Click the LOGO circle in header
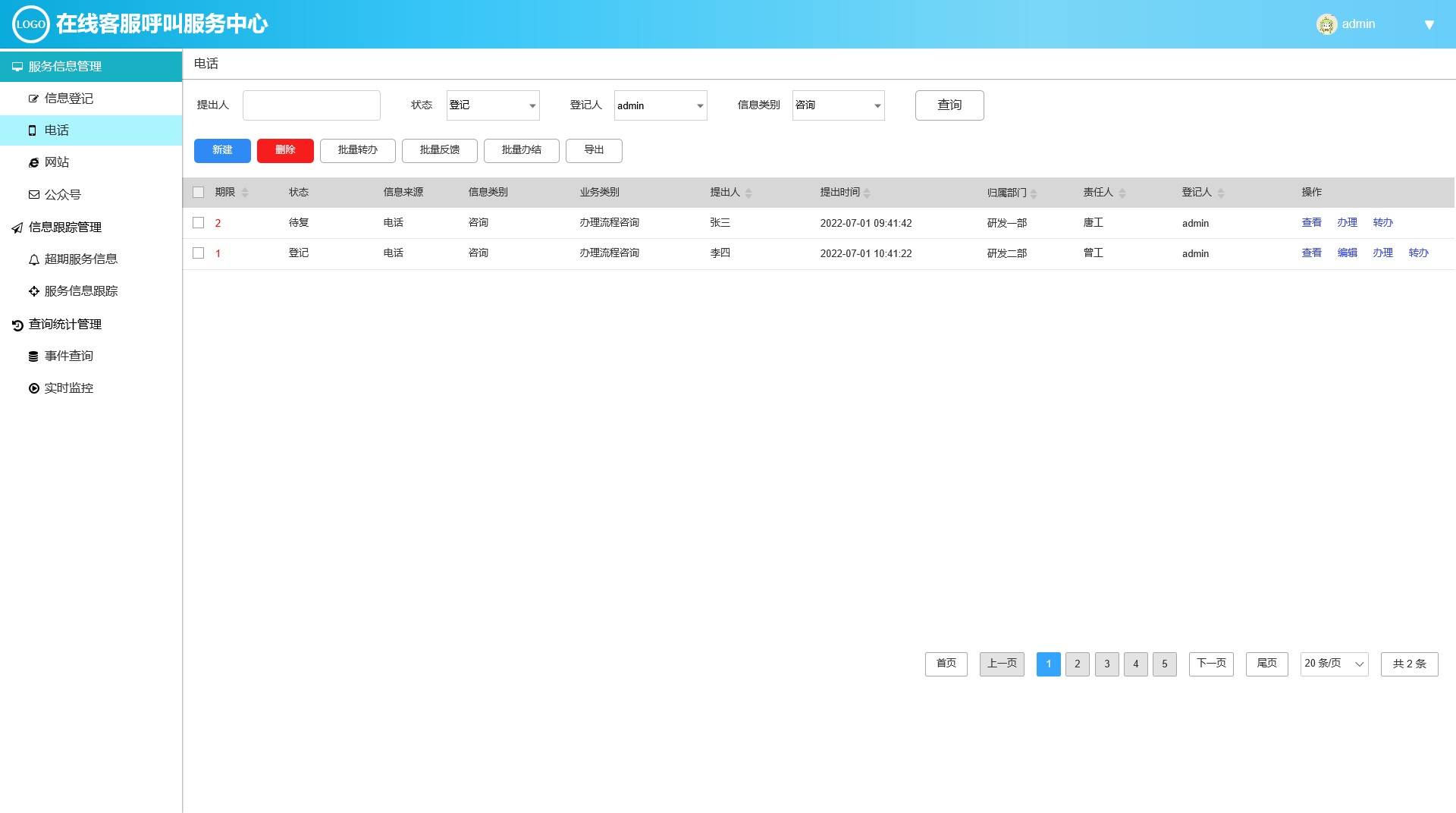The height and width of the screenshot is (813, 1456). click(x=30, y=24)
